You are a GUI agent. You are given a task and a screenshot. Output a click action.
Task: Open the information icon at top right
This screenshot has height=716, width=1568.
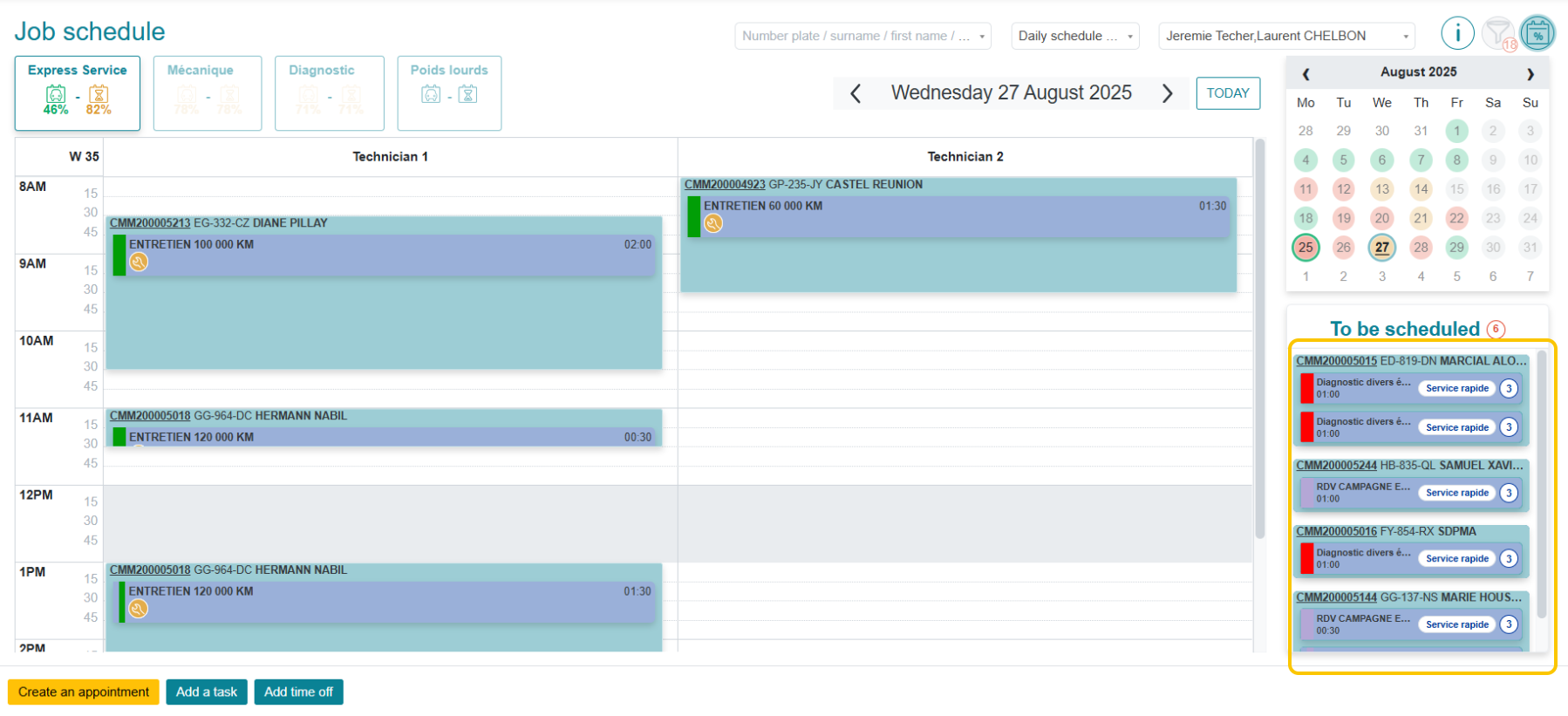[x=1457, y=34]
